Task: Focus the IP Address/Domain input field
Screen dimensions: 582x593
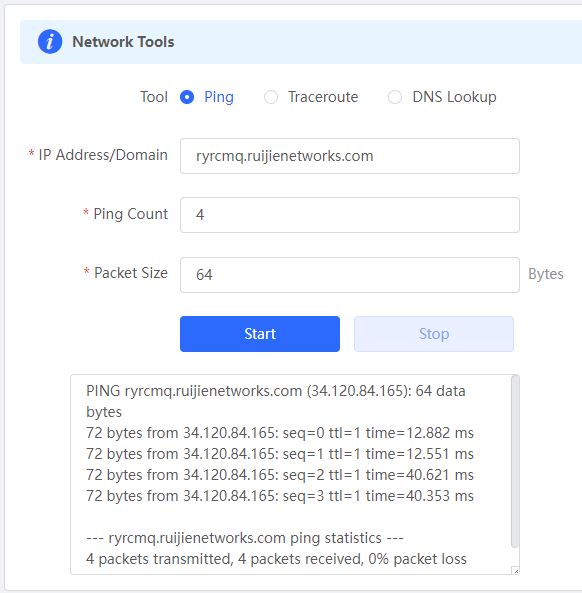Action: (350, 156)
